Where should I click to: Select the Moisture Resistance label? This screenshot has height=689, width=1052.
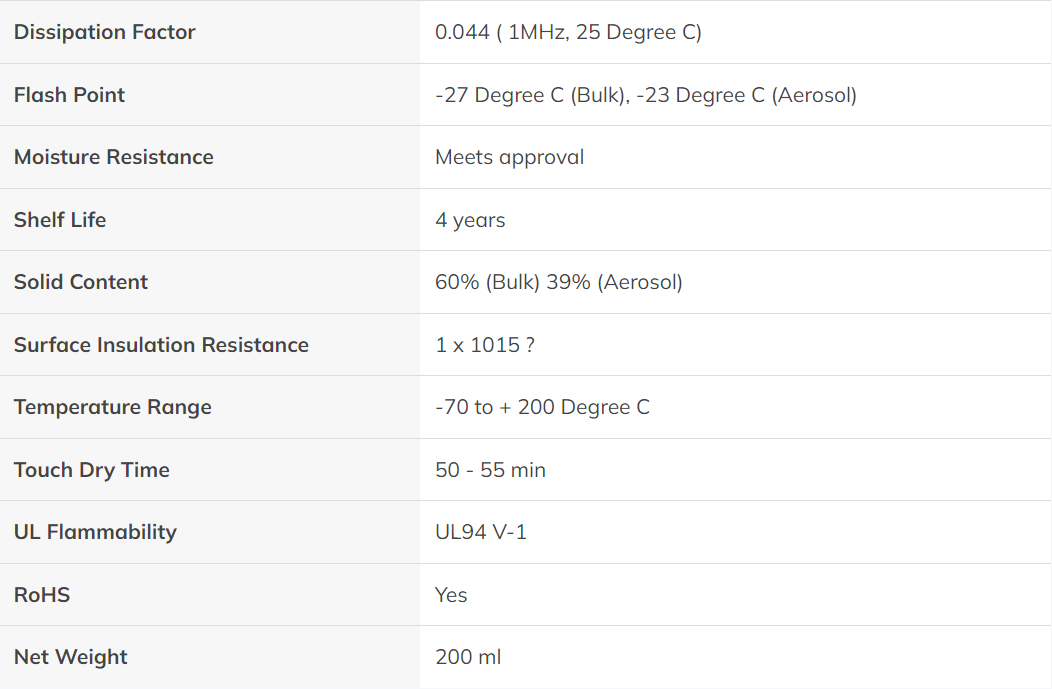(x=114, y=157)
